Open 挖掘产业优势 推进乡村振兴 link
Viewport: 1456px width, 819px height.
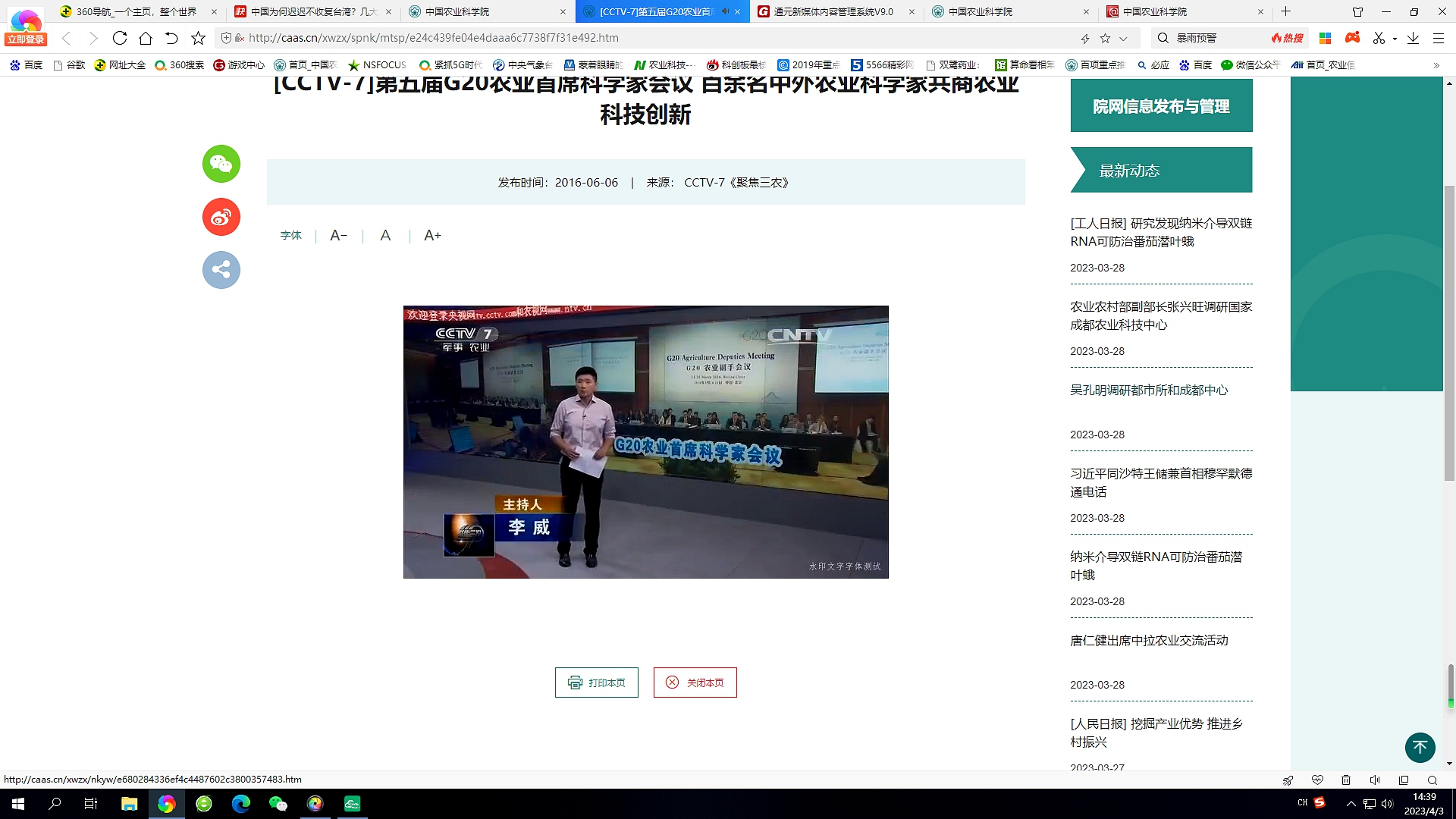[x=1156, y=733]
